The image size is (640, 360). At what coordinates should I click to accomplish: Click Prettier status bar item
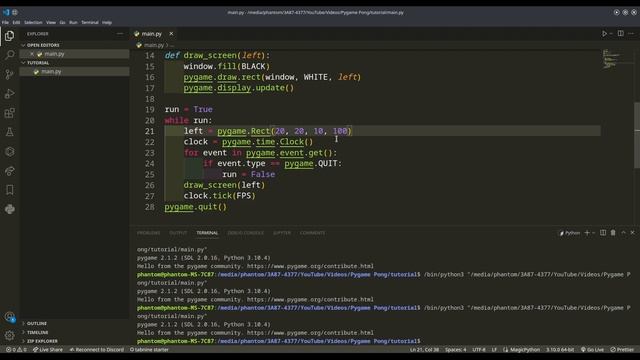pos(622,349)
